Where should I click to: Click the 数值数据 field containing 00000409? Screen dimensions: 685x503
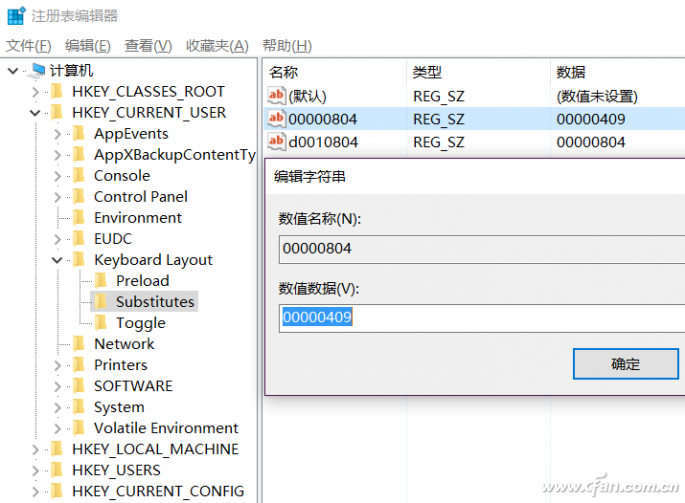tap(482, 318)
